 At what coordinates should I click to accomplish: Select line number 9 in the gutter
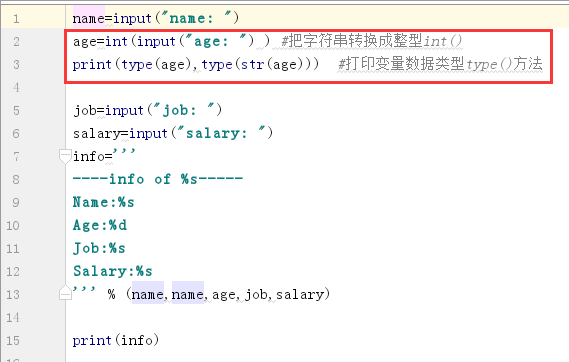(16, 202)
